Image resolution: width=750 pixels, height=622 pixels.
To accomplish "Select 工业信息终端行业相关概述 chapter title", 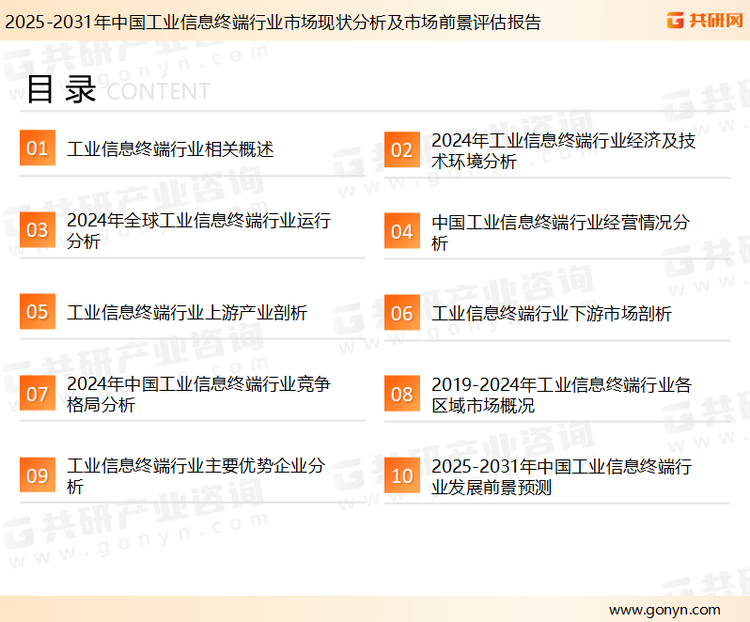I will tap(170, 149).
